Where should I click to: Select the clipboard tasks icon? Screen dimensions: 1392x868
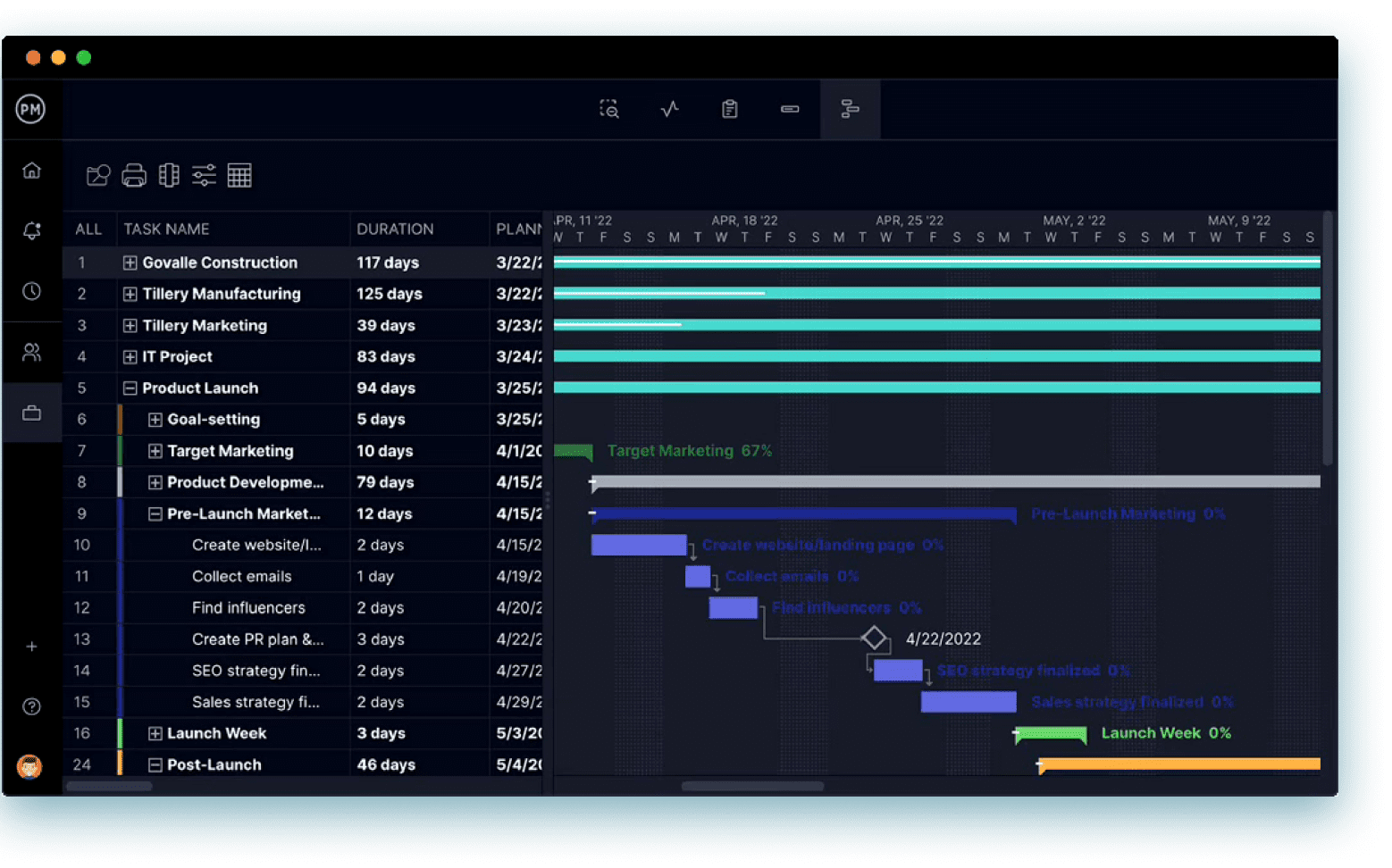coord(729,109)
